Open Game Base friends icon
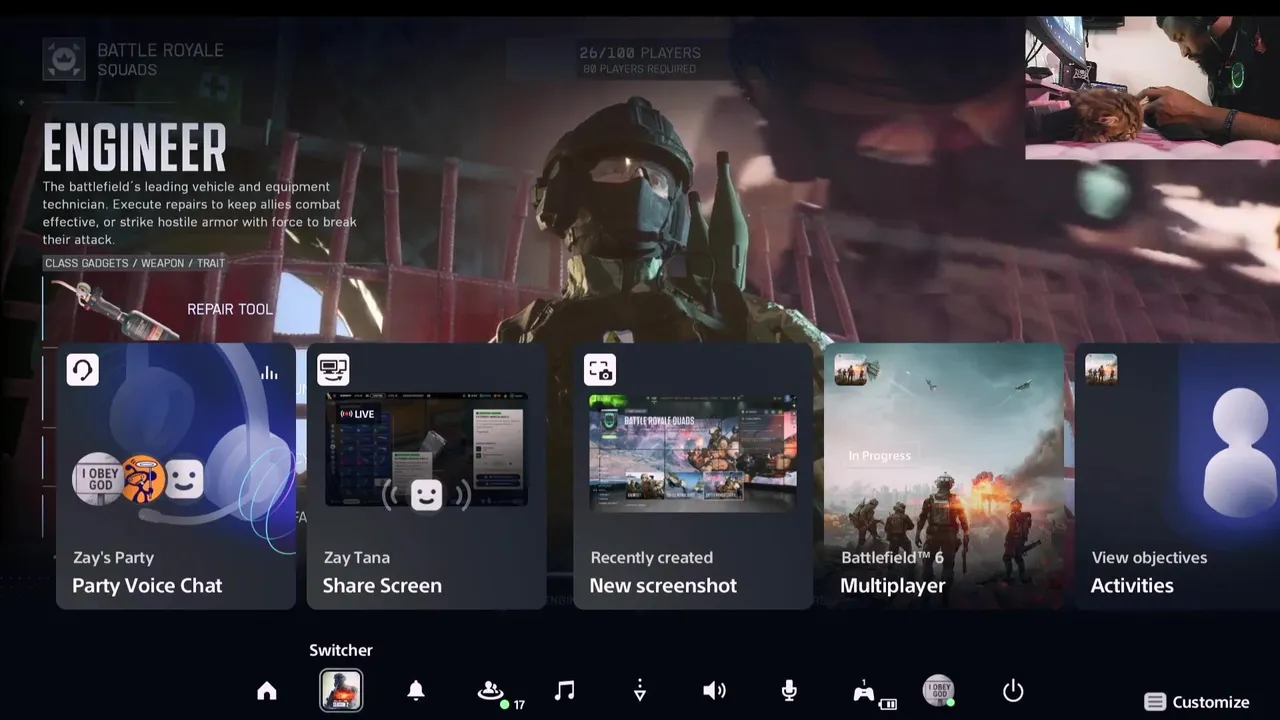The width and height of the screenshot is (1280, 720). tap(490, 690)
